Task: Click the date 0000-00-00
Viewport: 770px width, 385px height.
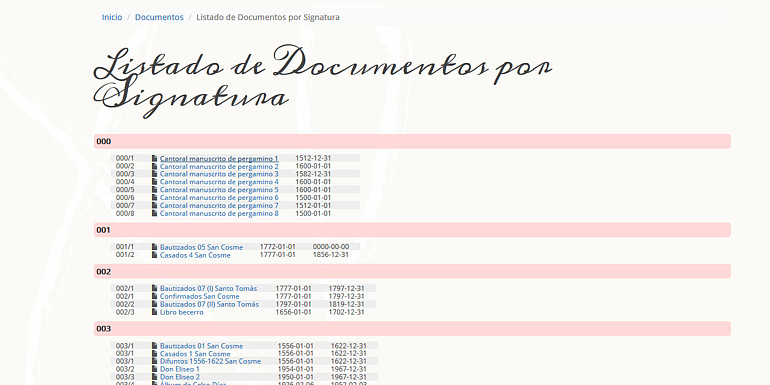Action: (x=331, y=247)
